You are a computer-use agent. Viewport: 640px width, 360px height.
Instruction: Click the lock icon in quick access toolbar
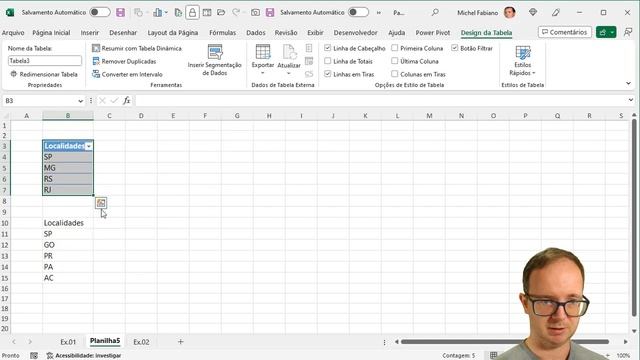pyautogui.click(x=192, y=13)
